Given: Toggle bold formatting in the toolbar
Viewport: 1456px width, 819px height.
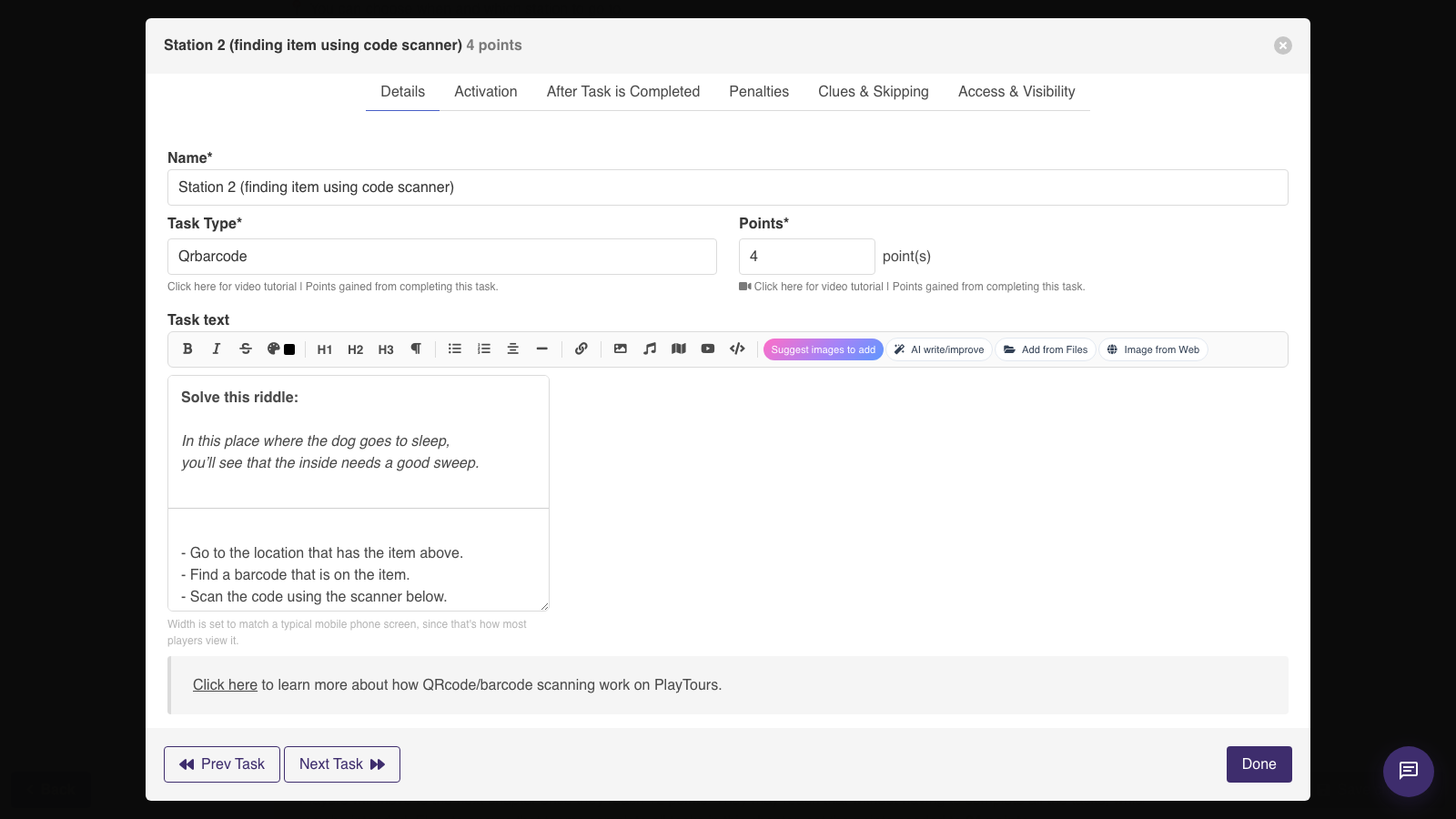Looking at the screenshot, I should click(187, 349).
